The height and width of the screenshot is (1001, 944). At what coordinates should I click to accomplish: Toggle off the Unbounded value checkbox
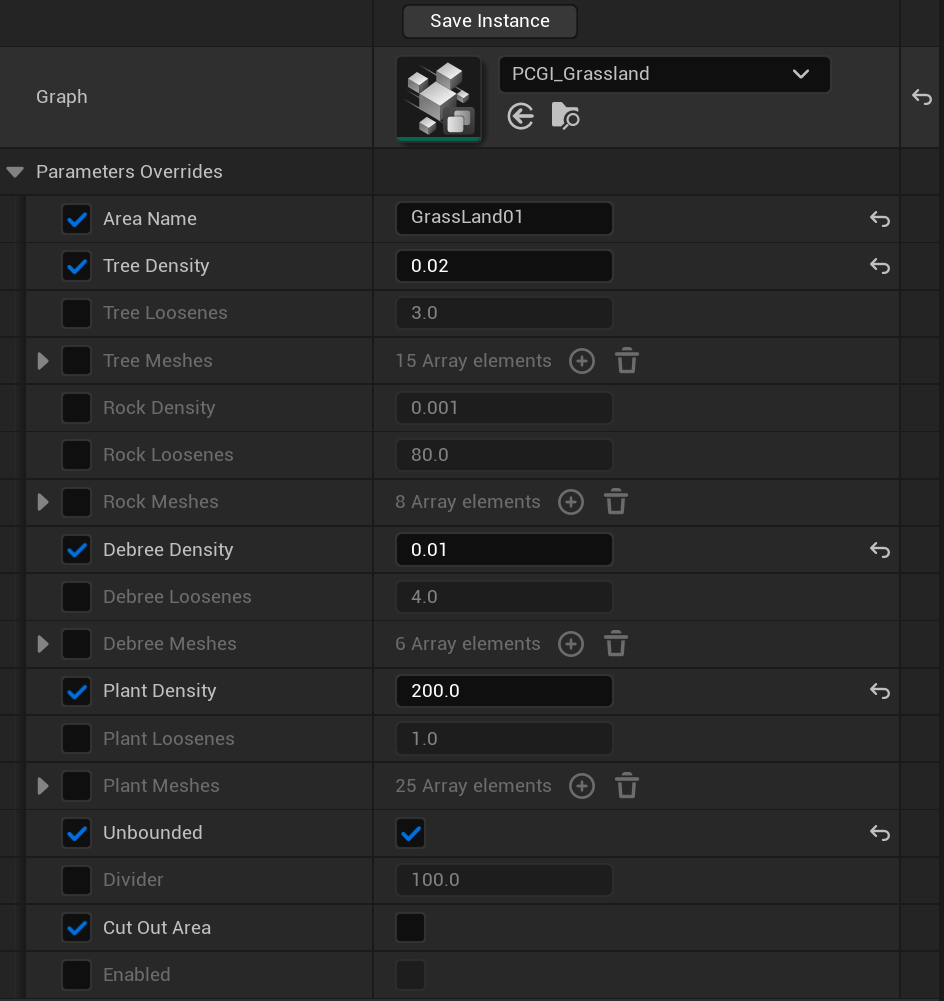coord(410,833)
